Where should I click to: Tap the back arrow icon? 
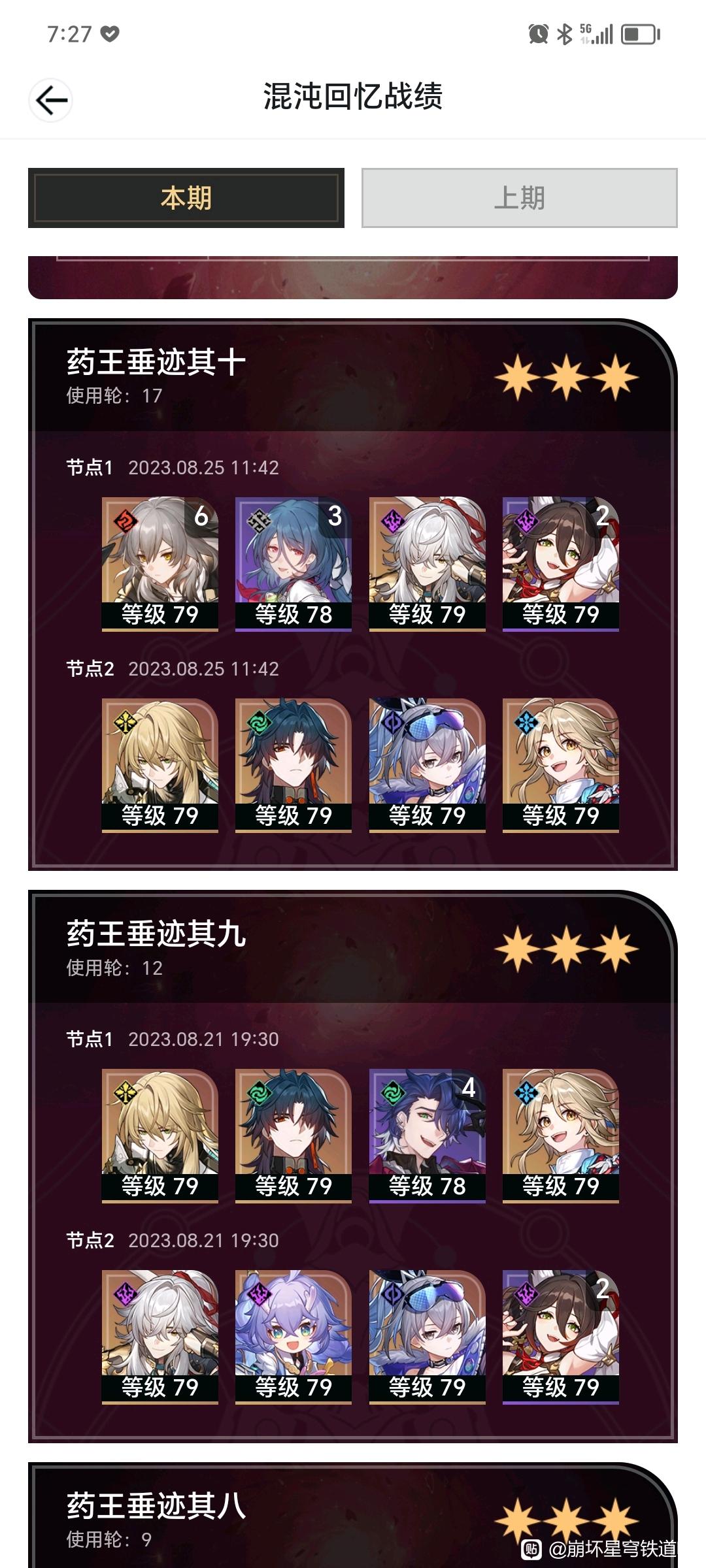50,100
